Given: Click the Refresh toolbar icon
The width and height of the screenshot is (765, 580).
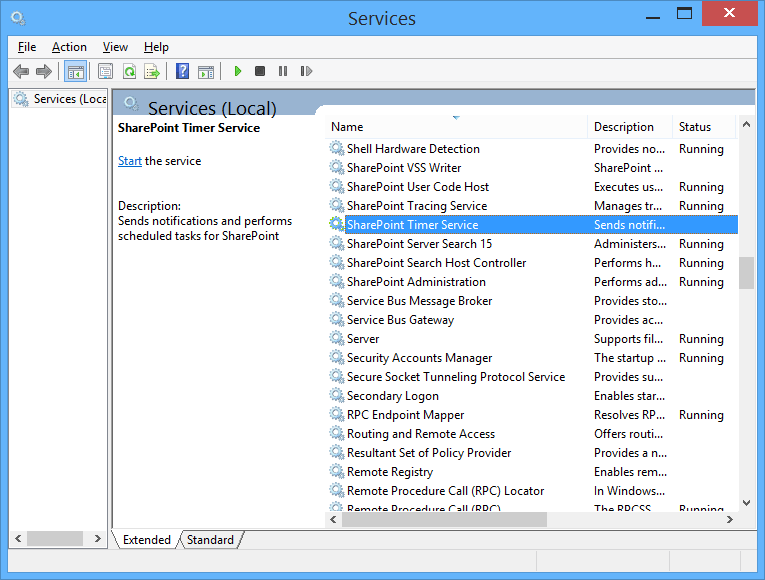Looking at the screenshot, I should point(129,72).
